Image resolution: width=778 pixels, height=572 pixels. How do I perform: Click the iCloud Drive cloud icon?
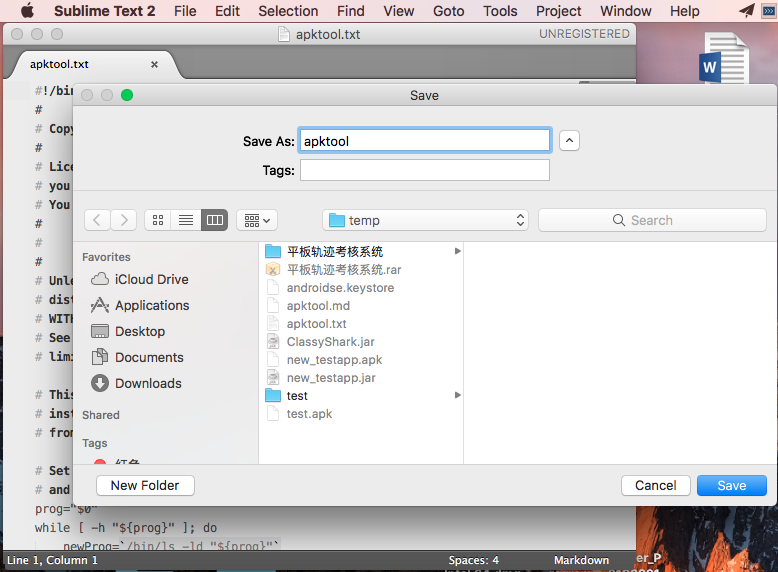100,279
